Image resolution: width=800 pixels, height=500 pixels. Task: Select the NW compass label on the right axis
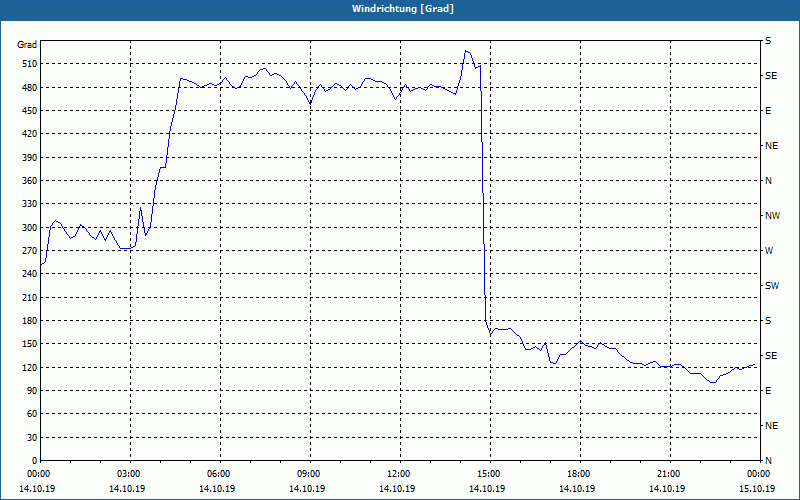pyautogui.click(x=772, y=216)
